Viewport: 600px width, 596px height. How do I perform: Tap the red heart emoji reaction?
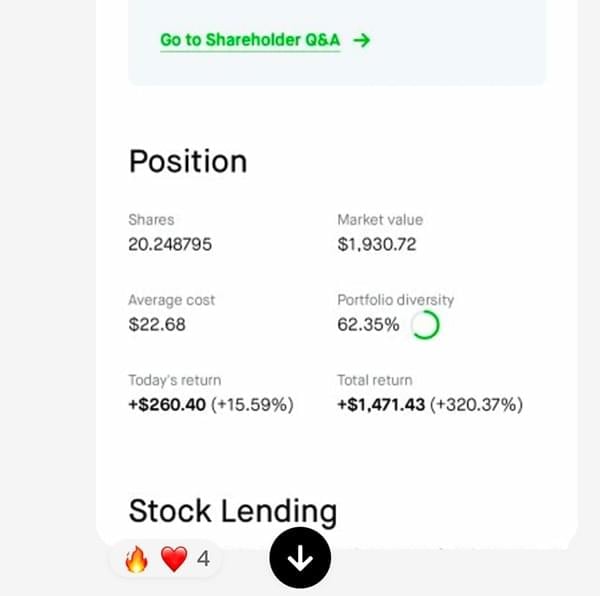[x=174, y=559]
